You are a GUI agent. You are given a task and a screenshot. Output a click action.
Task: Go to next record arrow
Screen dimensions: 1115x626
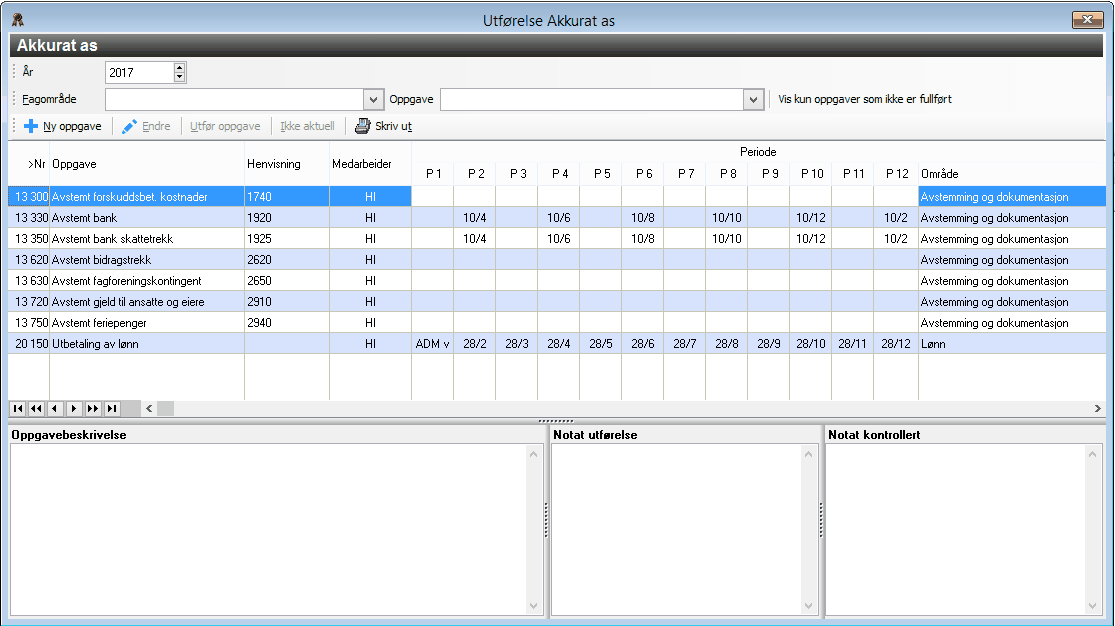tap(74, 408)
